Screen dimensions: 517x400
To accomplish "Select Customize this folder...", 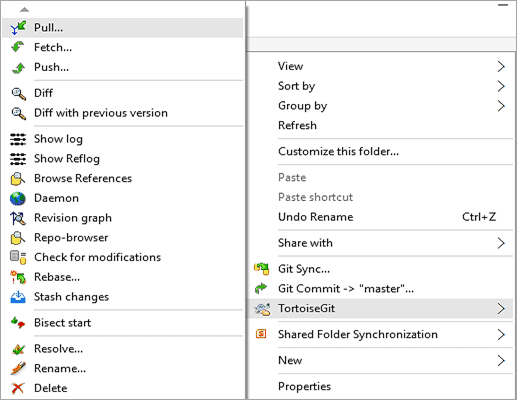I will 381,152.
